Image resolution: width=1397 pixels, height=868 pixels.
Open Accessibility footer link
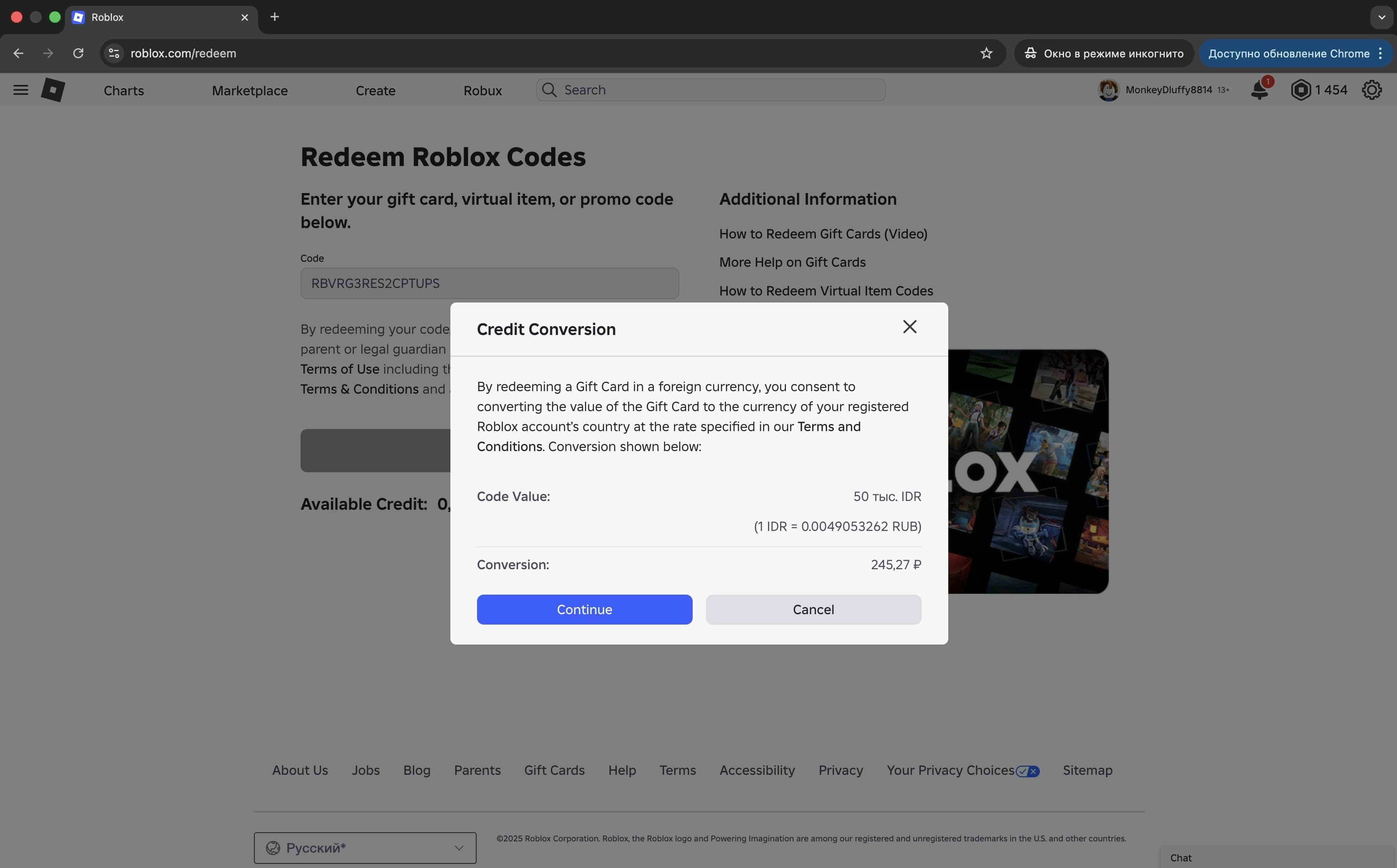pyautogui.click(x=757, y=770)
